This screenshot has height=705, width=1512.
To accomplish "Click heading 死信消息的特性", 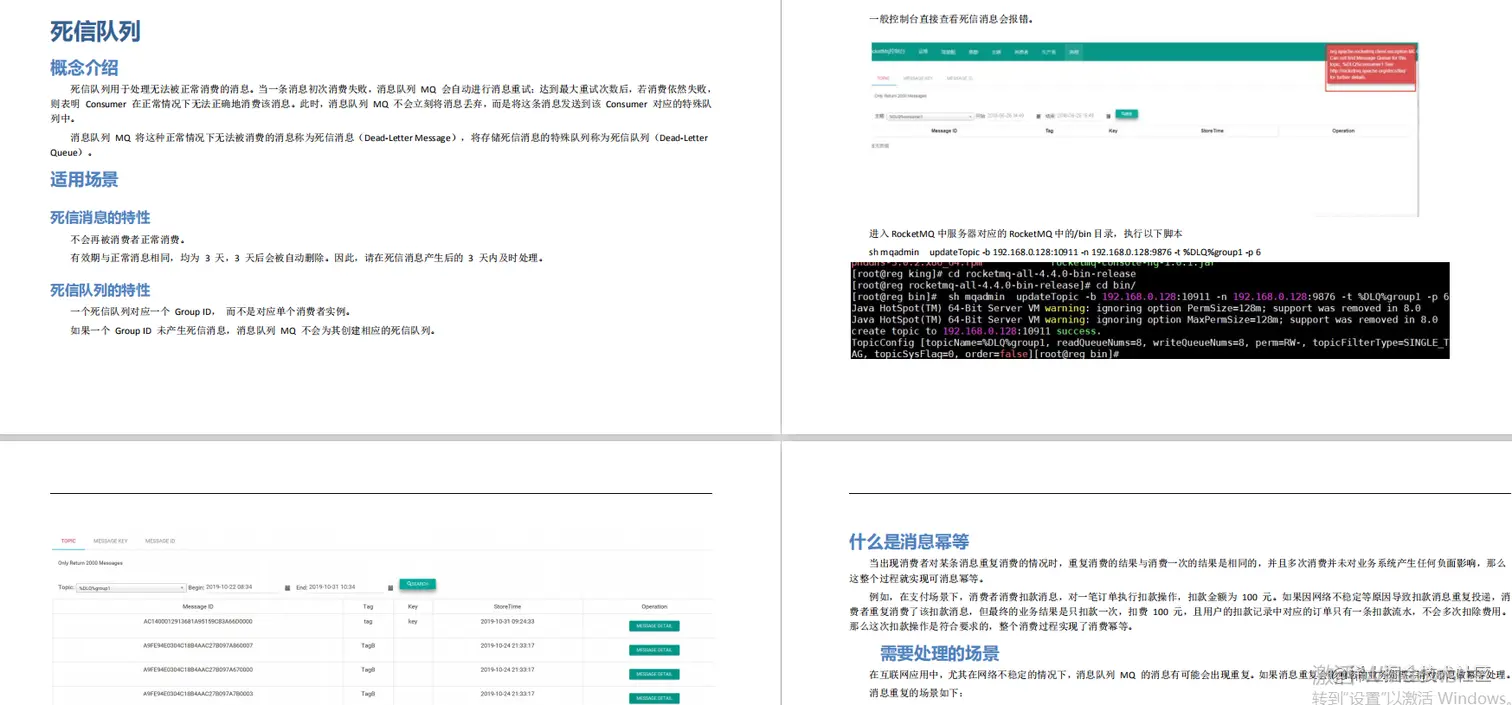I will click(x=100, y=217).
